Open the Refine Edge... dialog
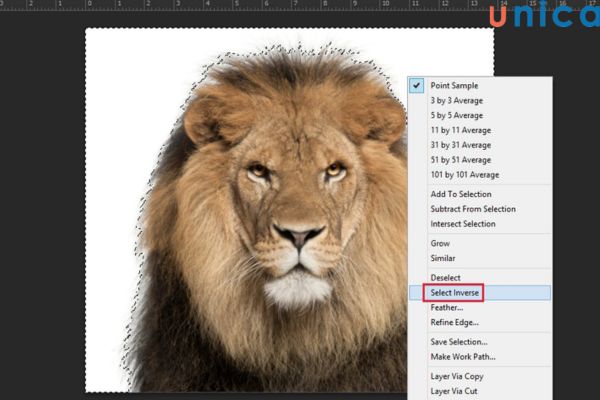The image size is (600, 400). (x=455, y=322)
